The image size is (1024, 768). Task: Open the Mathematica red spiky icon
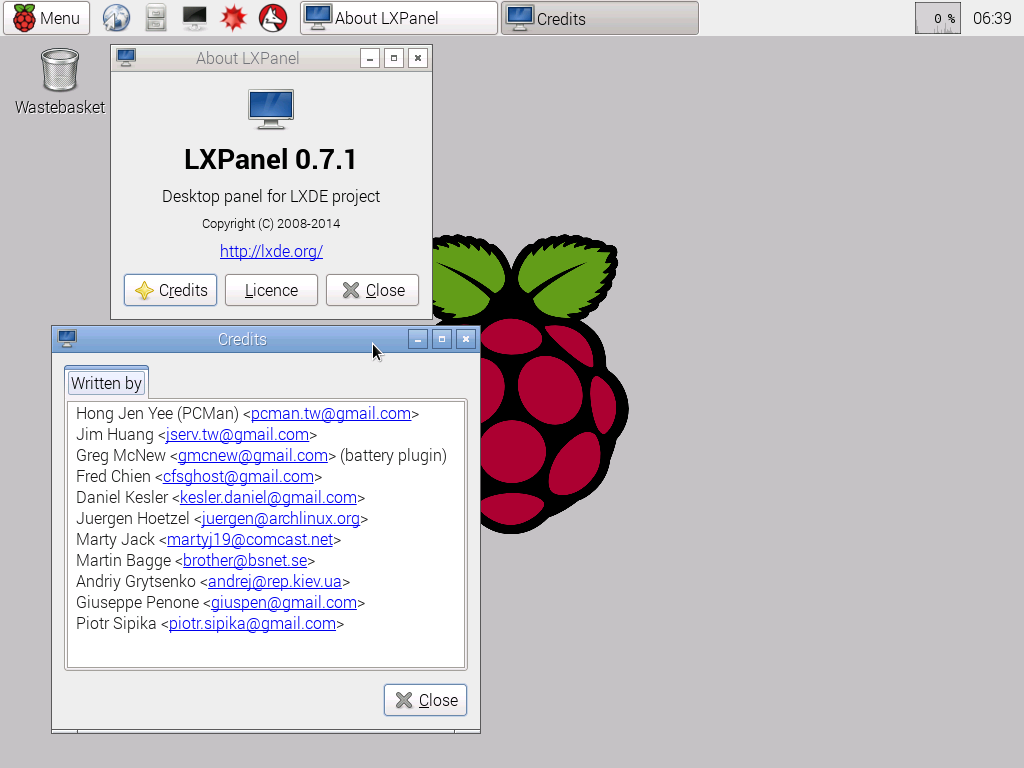click(x=233, y=18)
